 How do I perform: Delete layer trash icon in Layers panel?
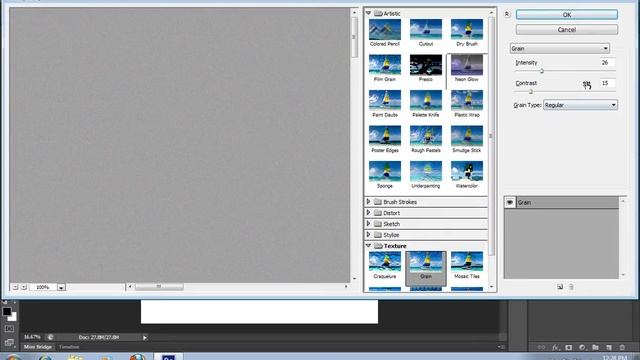622,347
